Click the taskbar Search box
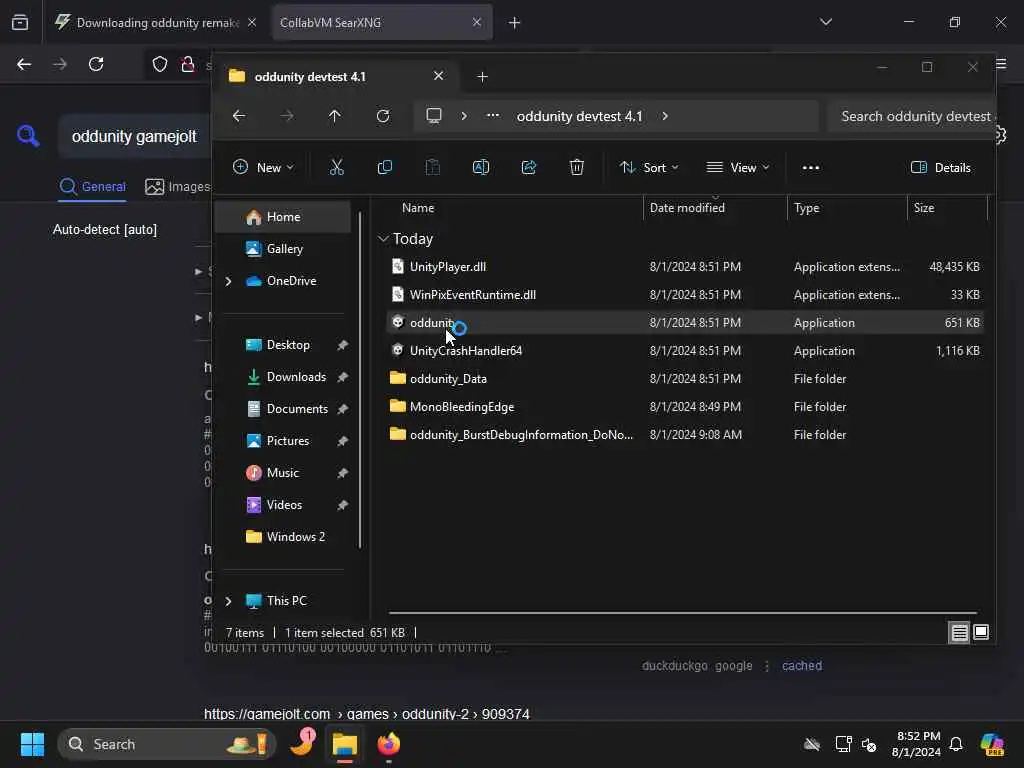Image resolution: width=1024 pixels, height=768 pixels. (x=167, y=744)
